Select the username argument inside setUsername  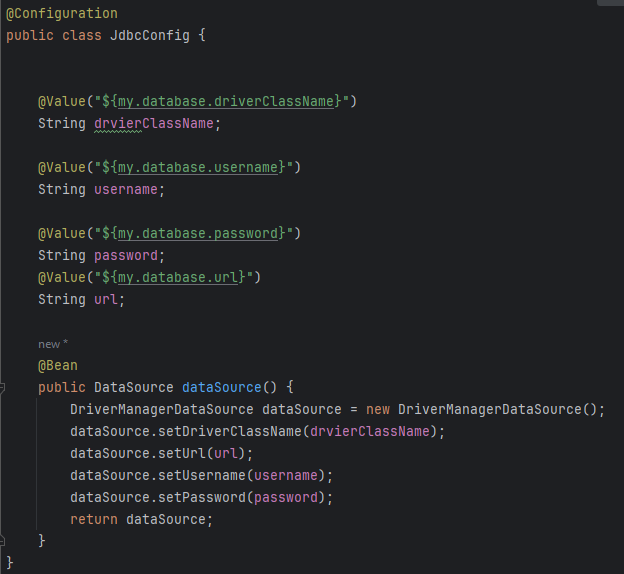[x=286, y=476]
